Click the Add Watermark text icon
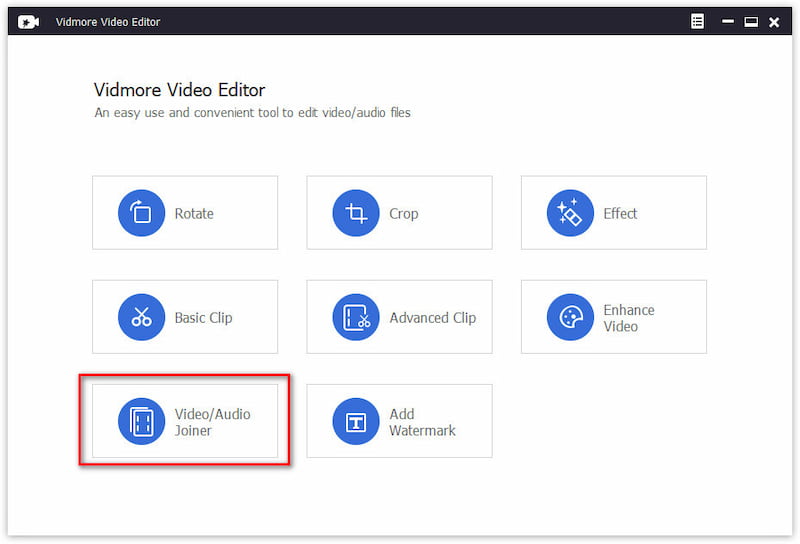 tap(356, 421)
